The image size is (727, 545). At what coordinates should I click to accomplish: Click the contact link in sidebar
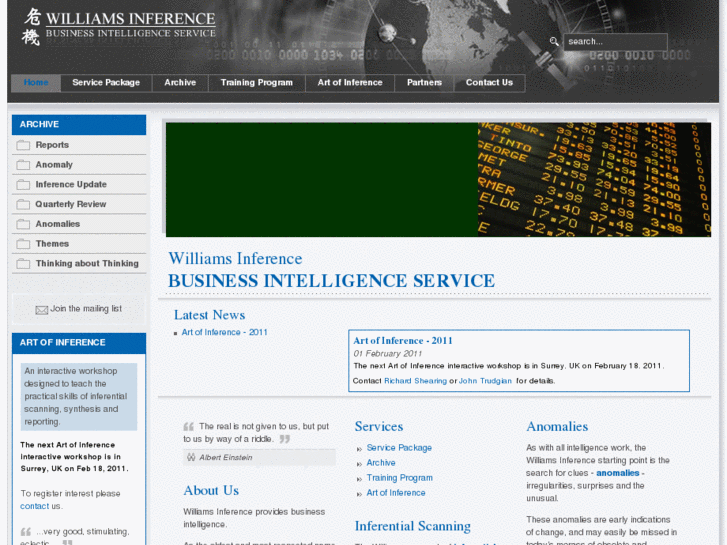click(x=34, y=506)
